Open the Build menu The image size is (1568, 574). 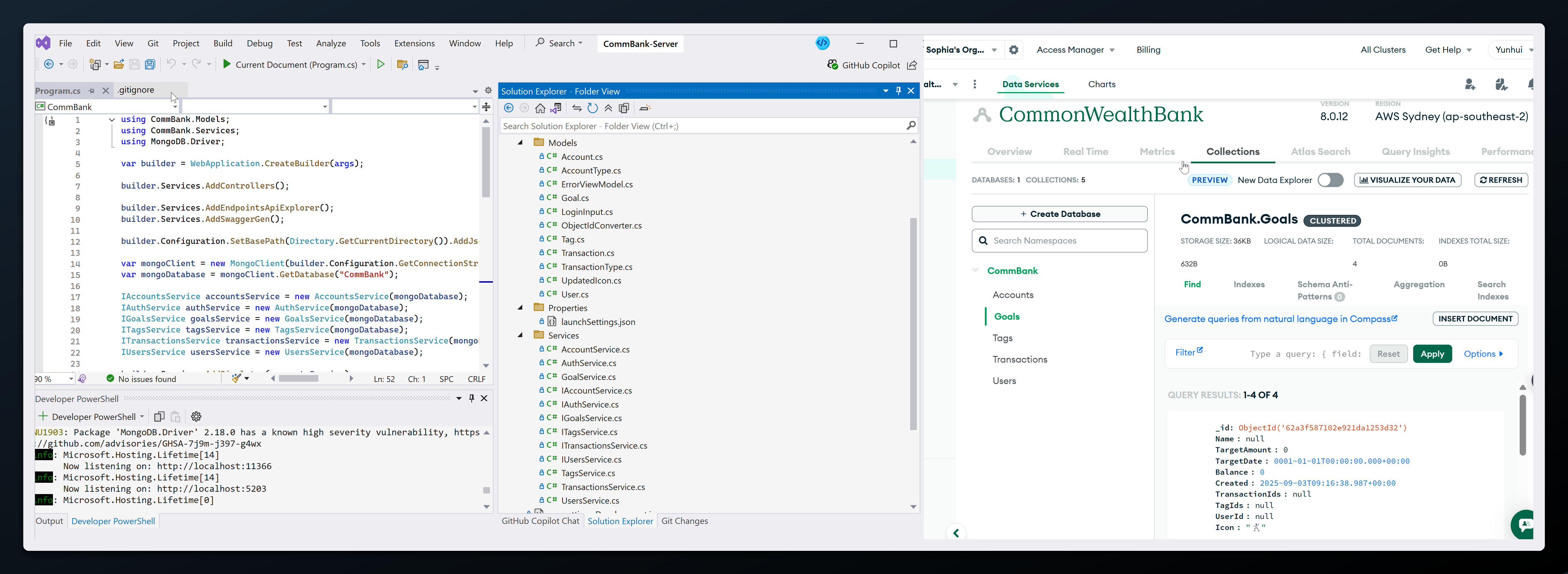tap(223, 43)
